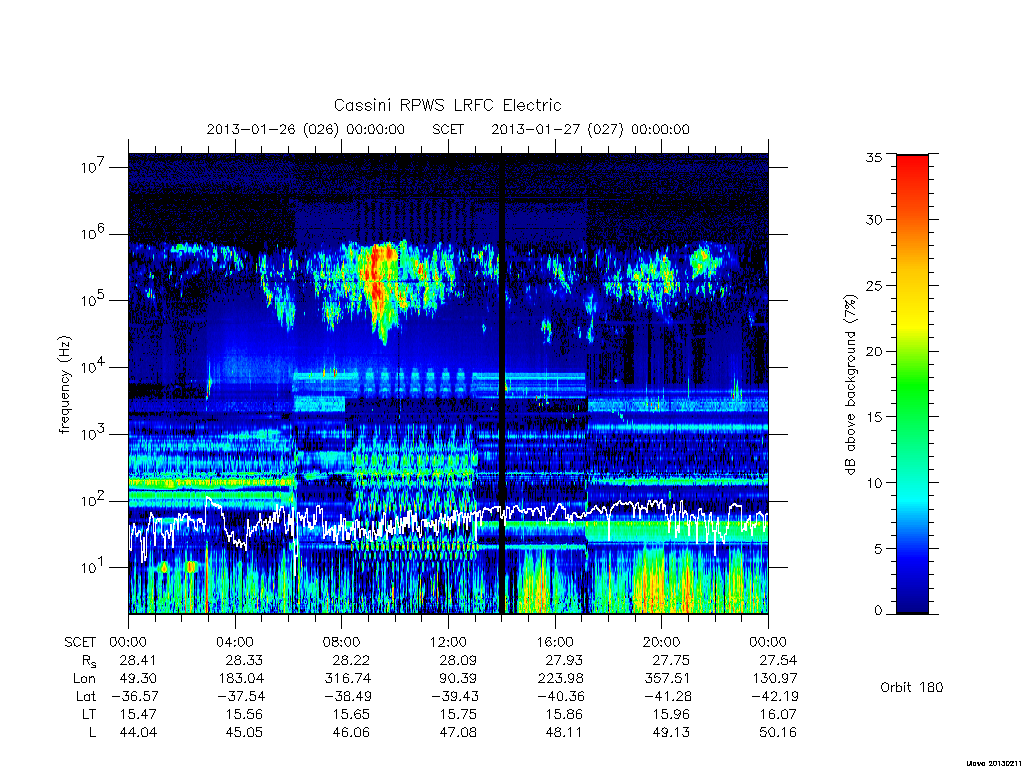Viewport: 1024px width, 768px height.
Task: Click the 20 value on the color scale
Action: point(874,351)
